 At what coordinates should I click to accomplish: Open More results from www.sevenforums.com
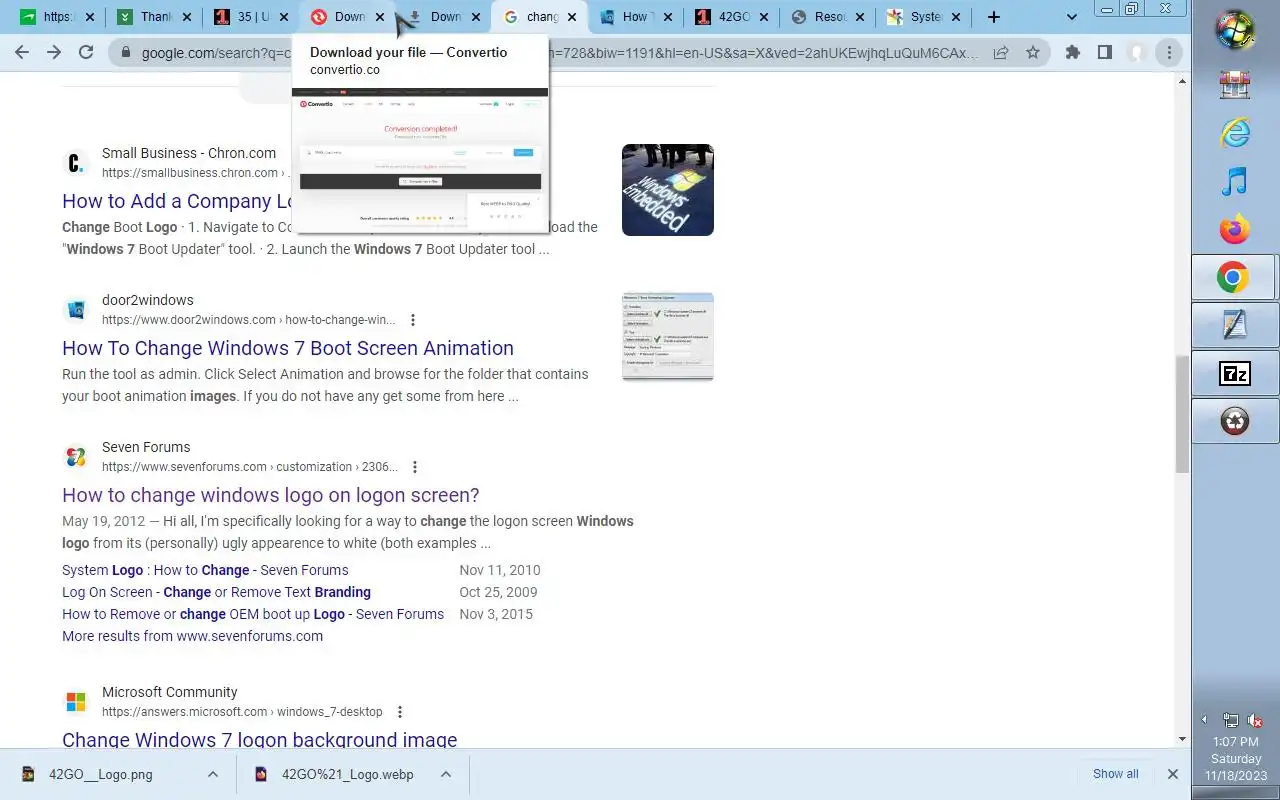(x=192, y=636)
